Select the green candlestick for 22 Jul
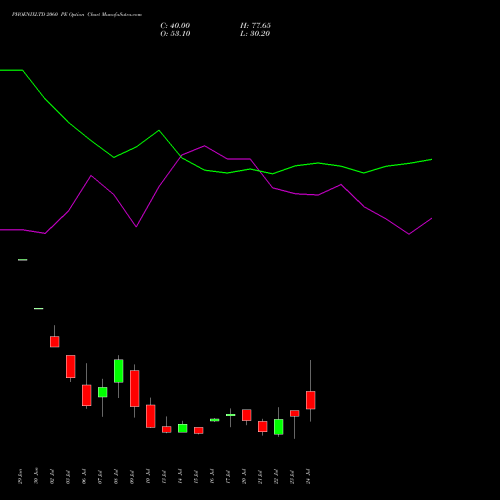This screenshot has width=500, height=500. [279, 427]
